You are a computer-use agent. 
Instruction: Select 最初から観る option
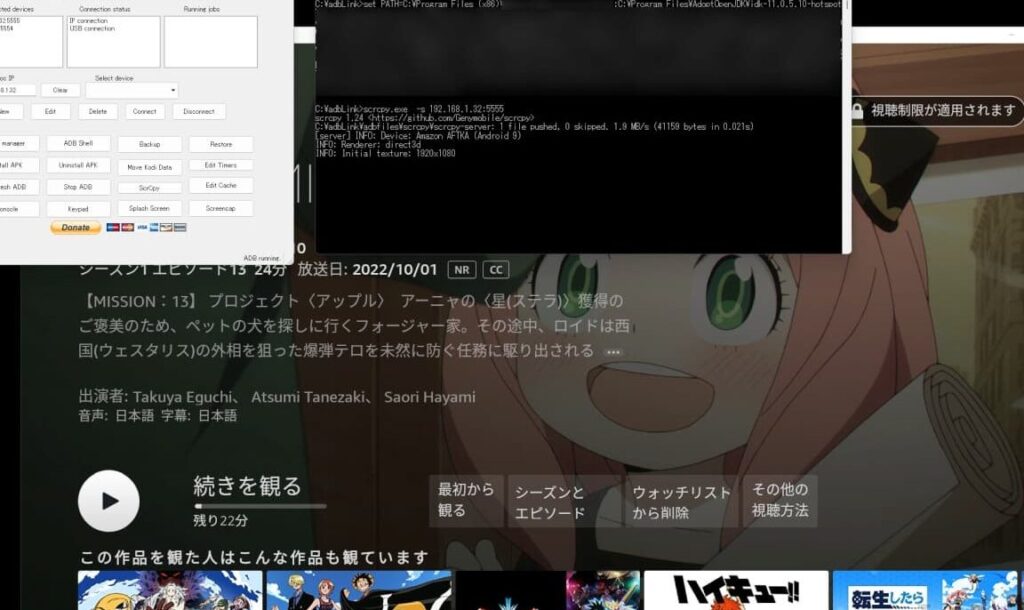(466, 500)
